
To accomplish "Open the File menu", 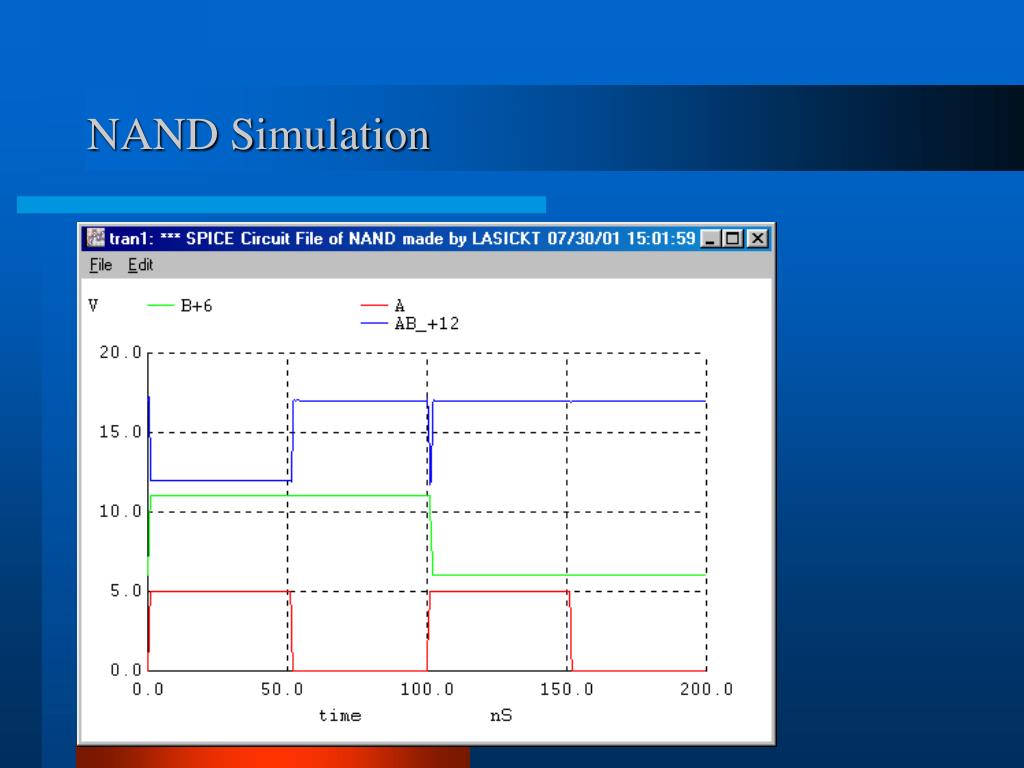I will pyautogui.click(x=101, y=265).
